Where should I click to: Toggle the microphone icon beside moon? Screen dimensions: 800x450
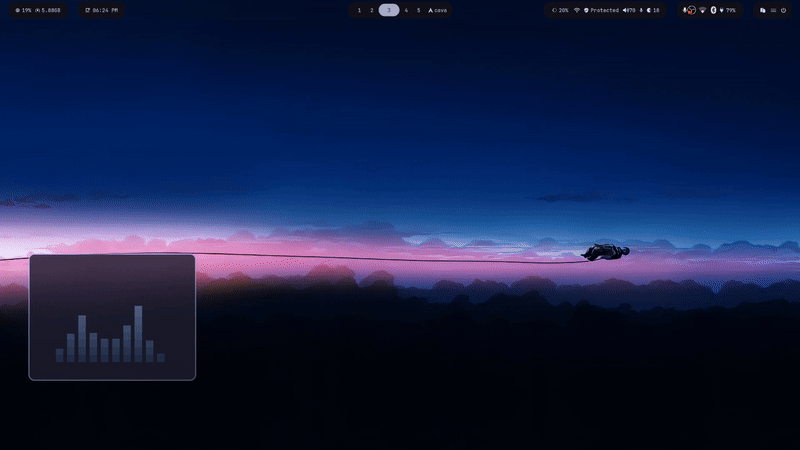coord(641,10)
